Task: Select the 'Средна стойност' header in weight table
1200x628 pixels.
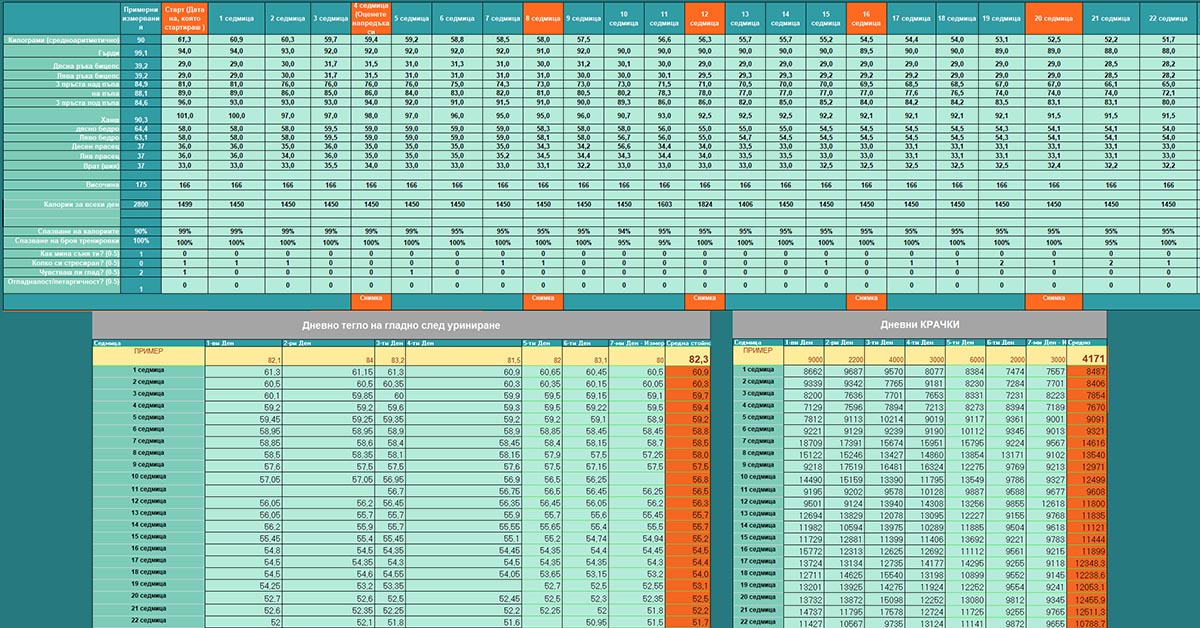Action: 688,342
